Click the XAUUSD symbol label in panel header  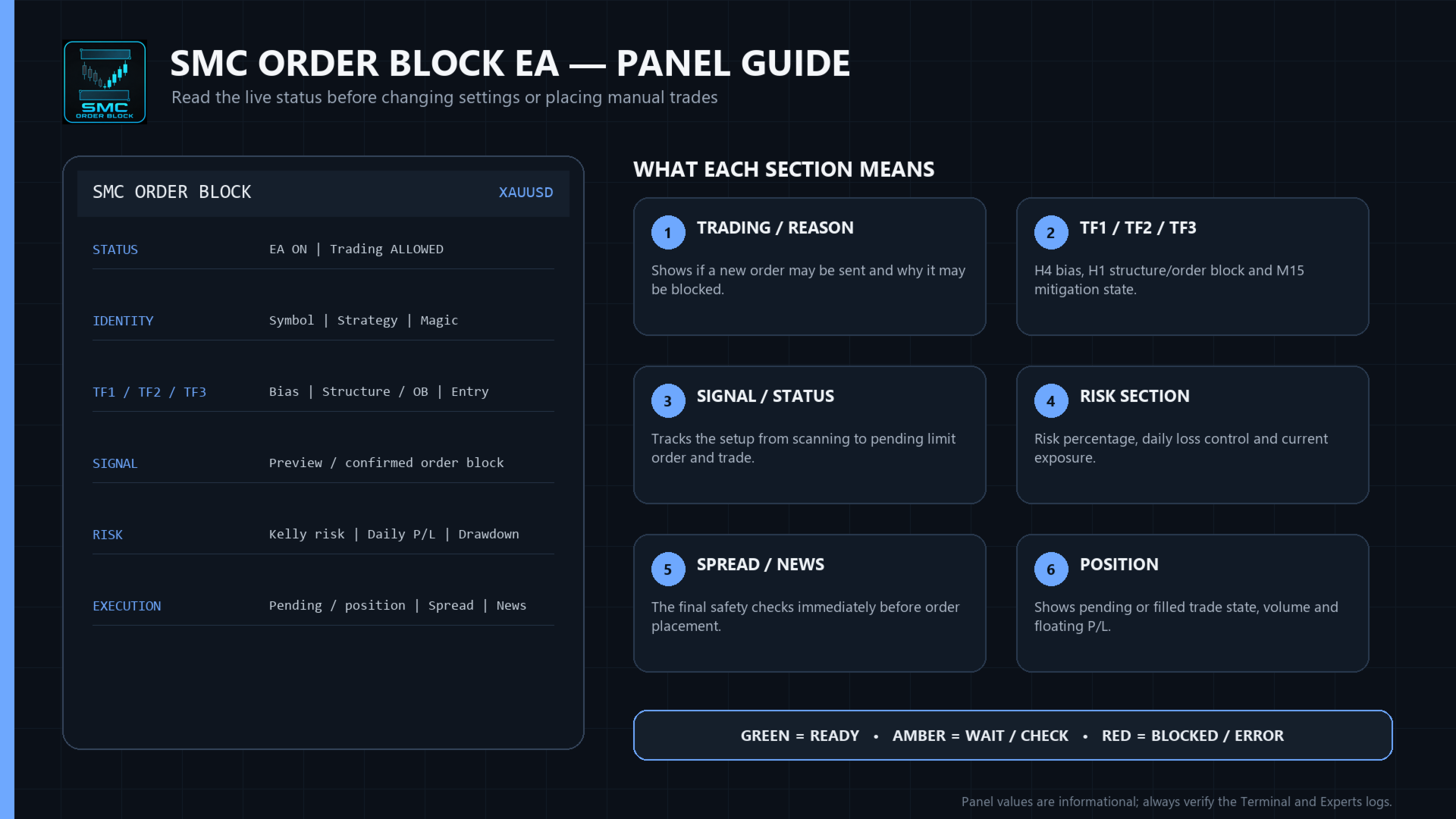[x=526, y=193]
